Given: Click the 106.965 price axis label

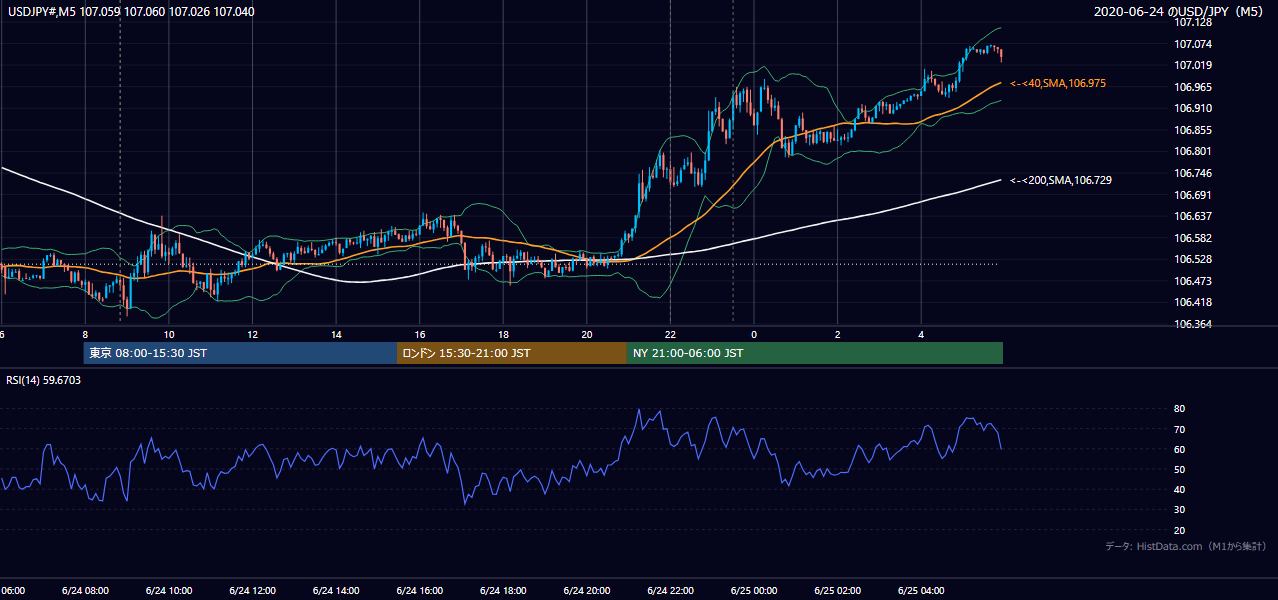Looking at the screenshot, I should tap(1194, 87).
